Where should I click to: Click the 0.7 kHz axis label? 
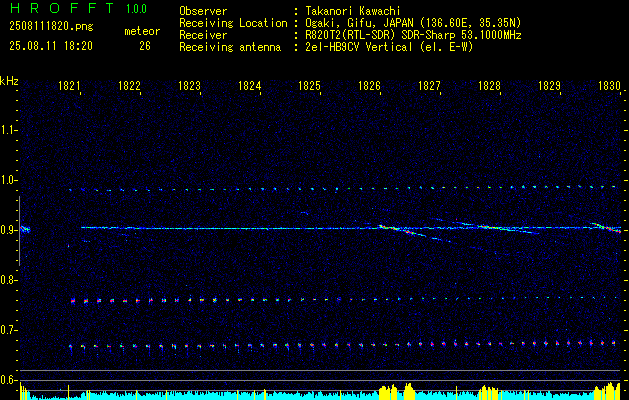[8, 330]
